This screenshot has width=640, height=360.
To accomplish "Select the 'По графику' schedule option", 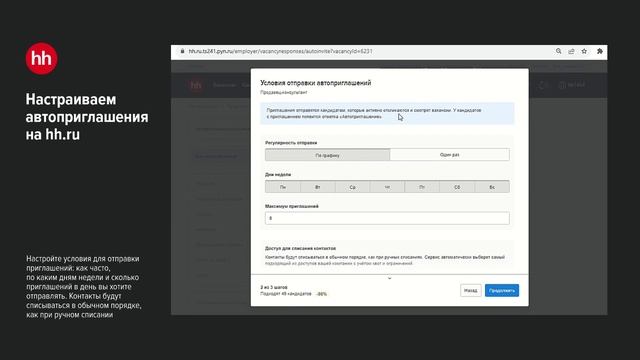I will pos(327,155).
